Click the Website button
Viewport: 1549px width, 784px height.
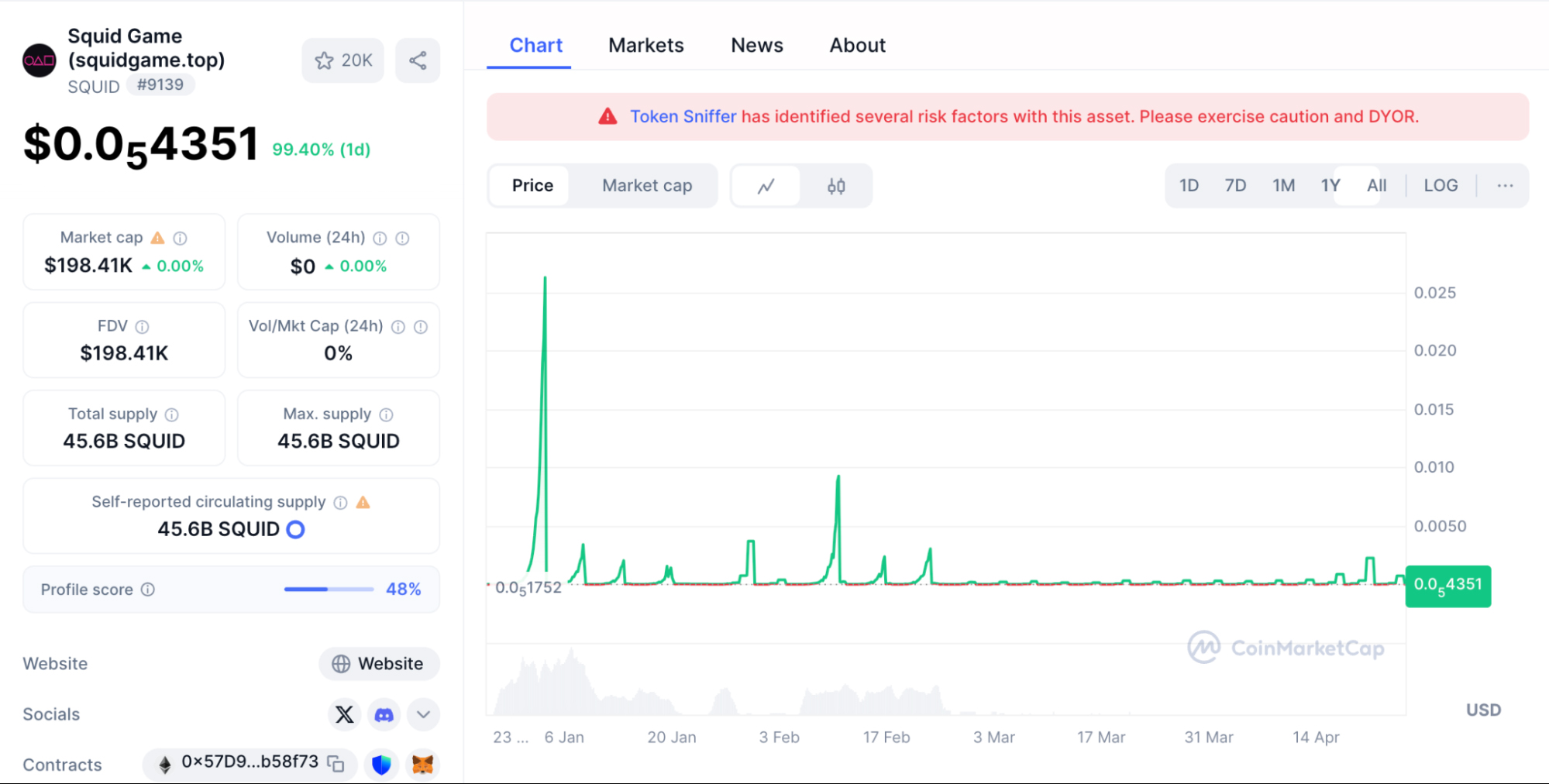[x=379, y=664]
